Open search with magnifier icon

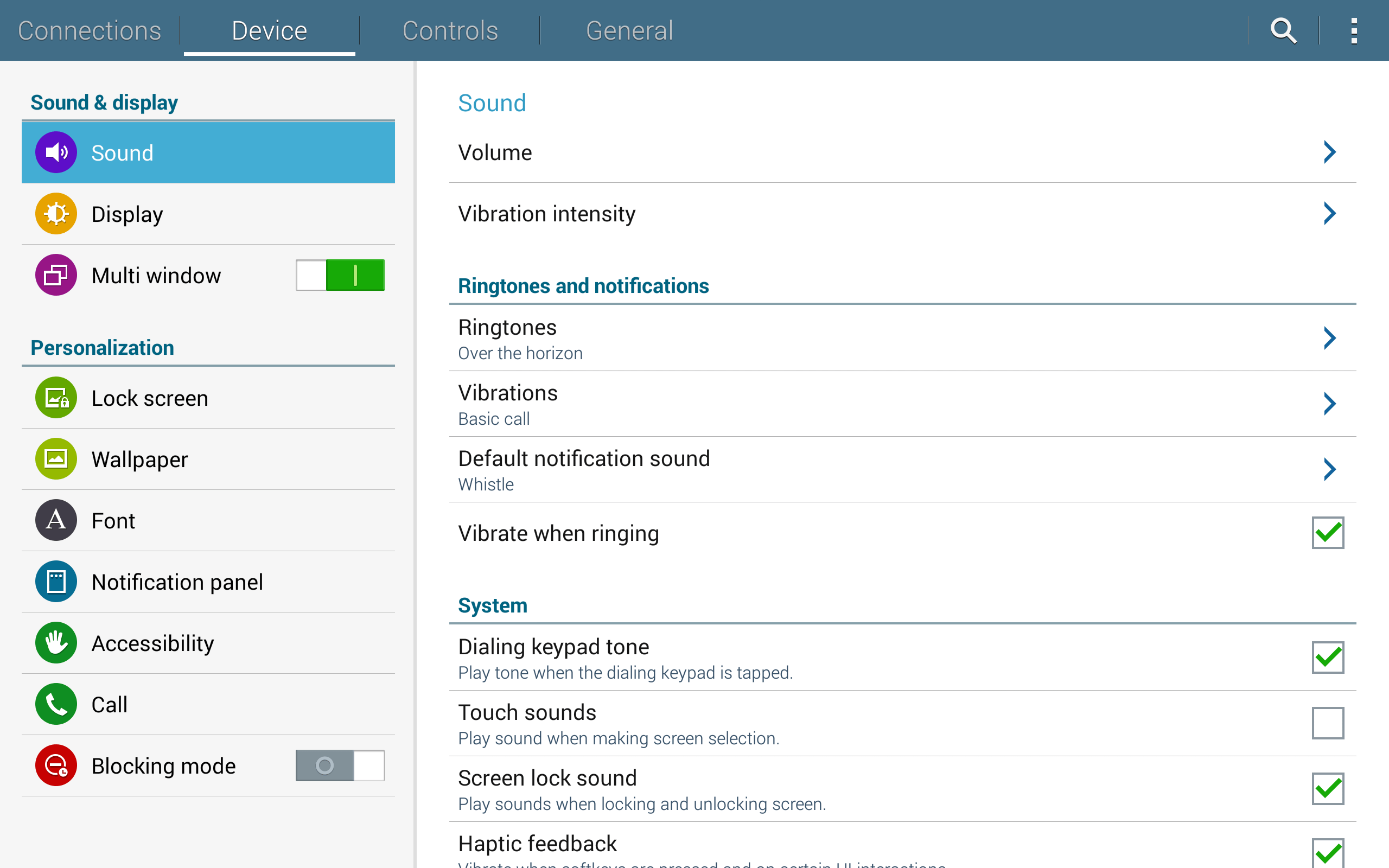tap(1283, 30)
